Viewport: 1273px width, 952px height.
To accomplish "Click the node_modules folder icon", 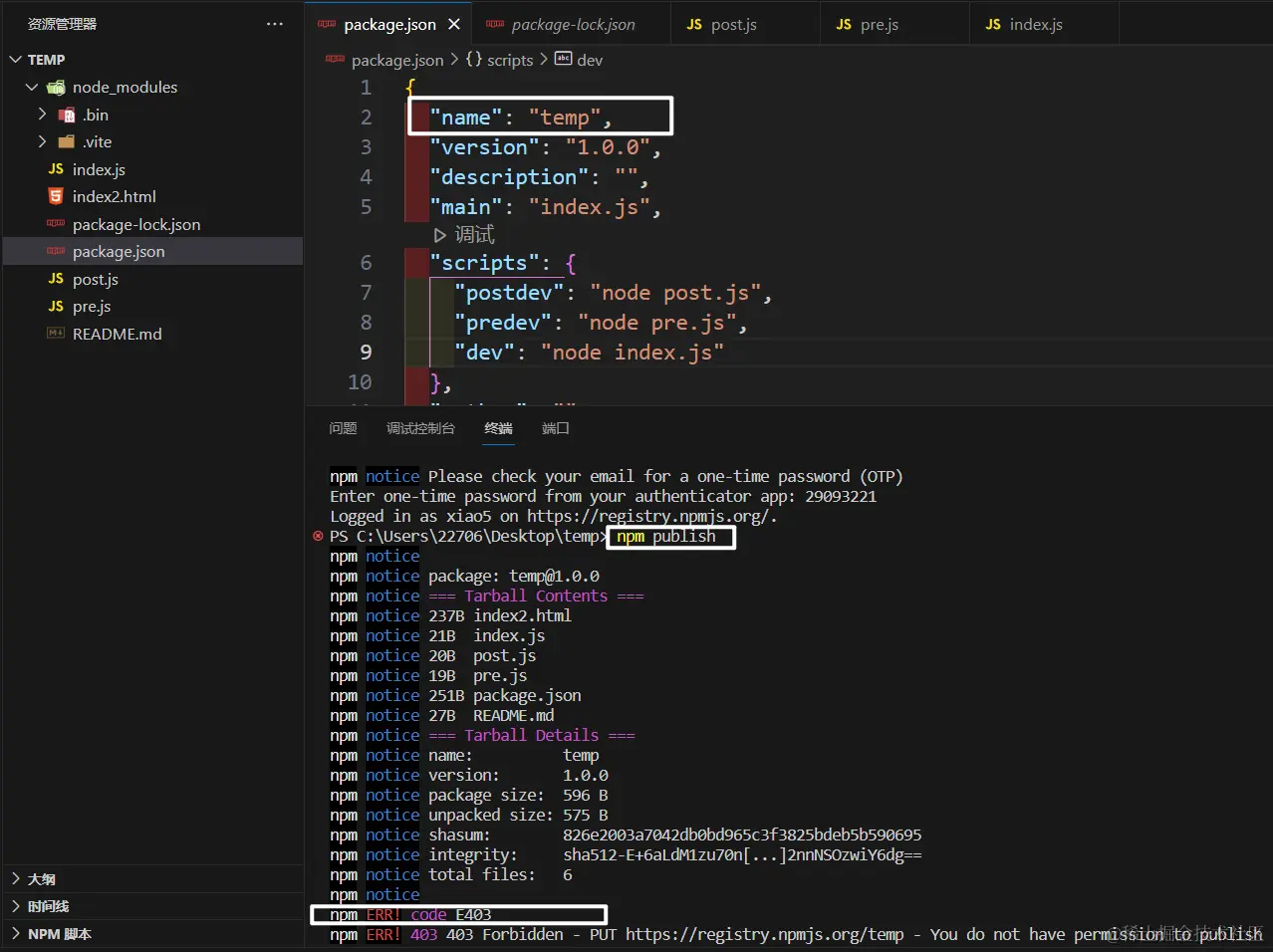I will (x=56, y=88).
